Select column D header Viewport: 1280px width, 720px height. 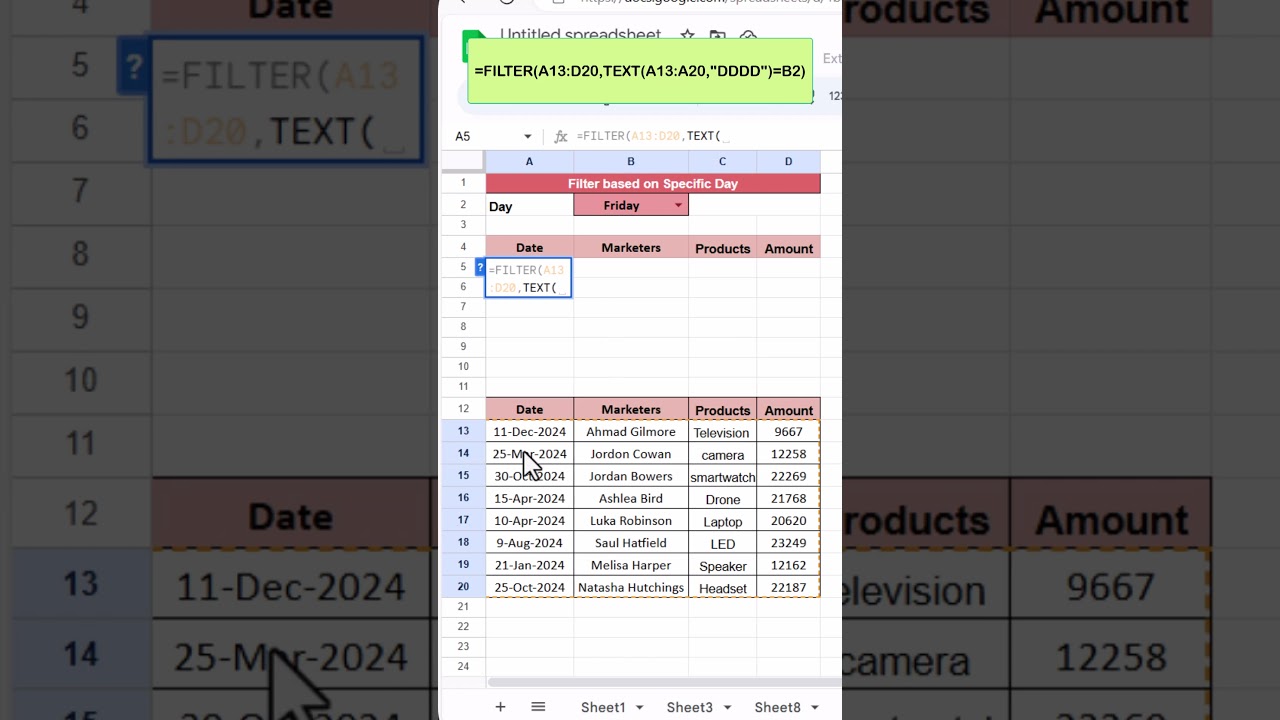(788, 161)
